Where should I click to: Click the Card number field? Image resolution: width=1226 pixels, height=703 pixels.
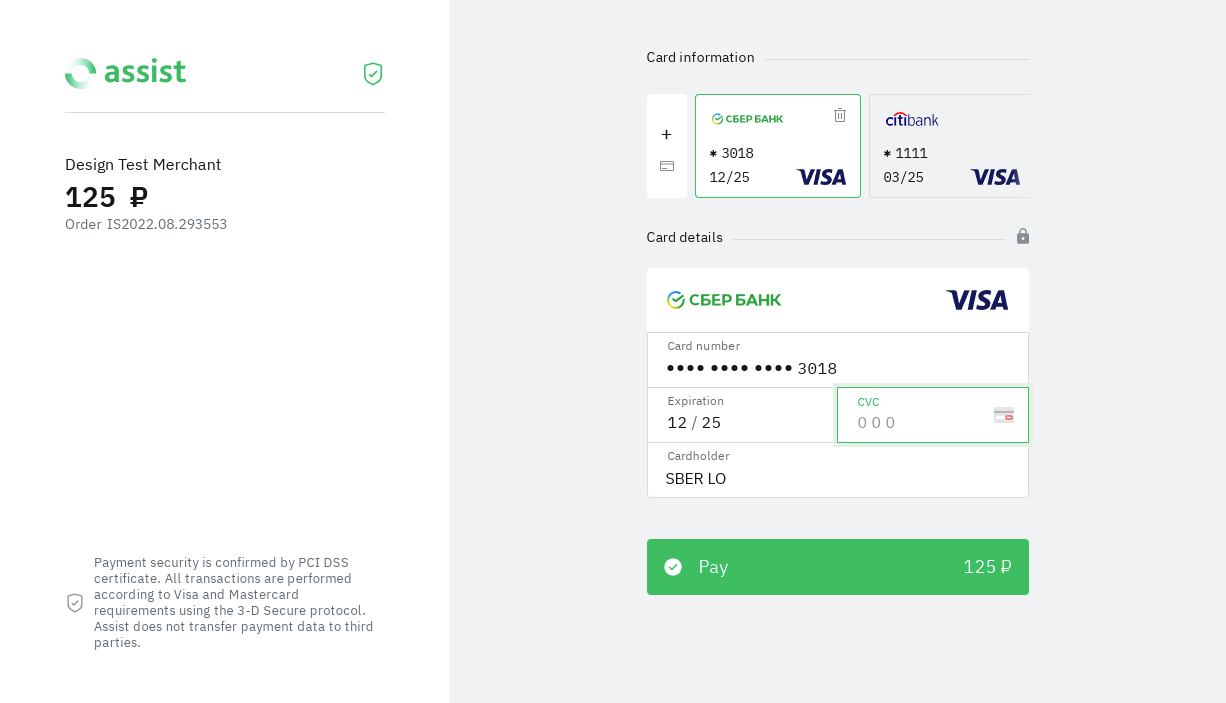pyautogui.click(x=837, y=367)
